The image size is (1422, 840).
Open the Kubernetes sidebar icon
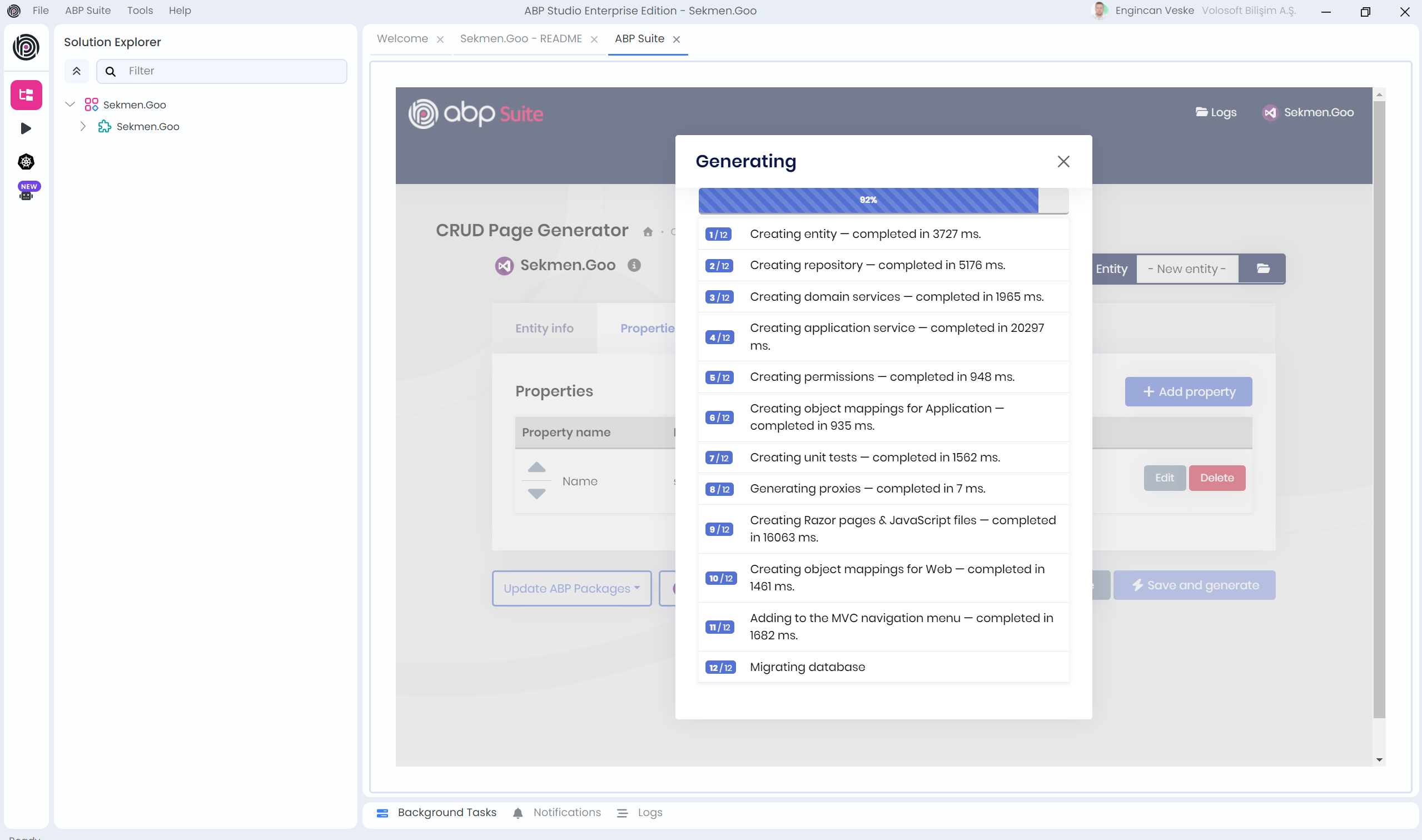pyautogui.click(x=26, y=162)
